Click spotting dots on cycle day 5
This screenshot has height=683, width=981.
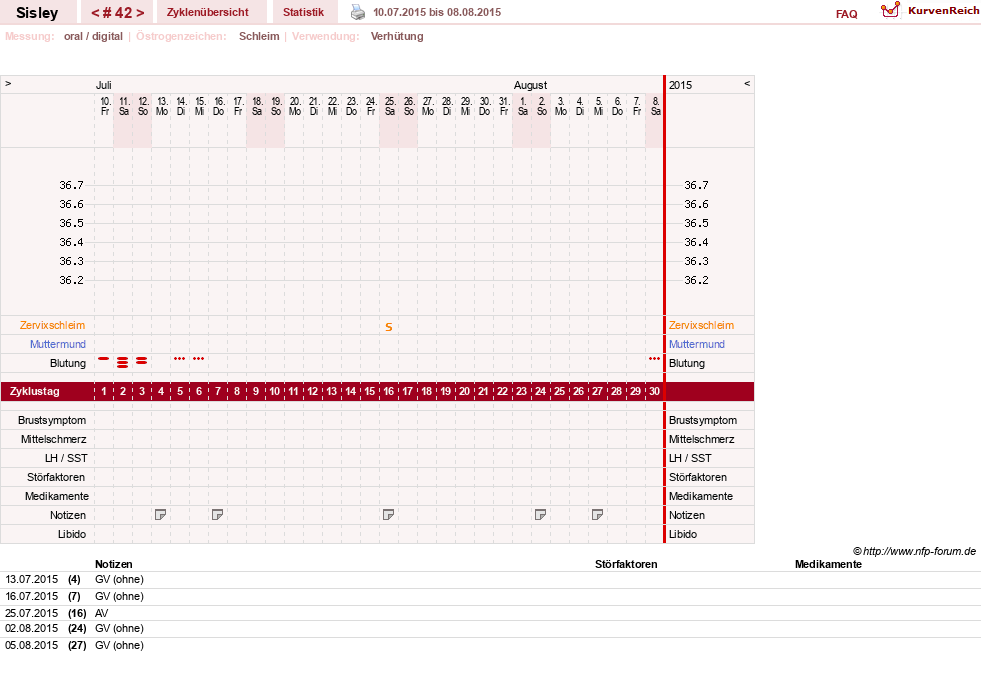pyautogui.click(x=180, y=358)
